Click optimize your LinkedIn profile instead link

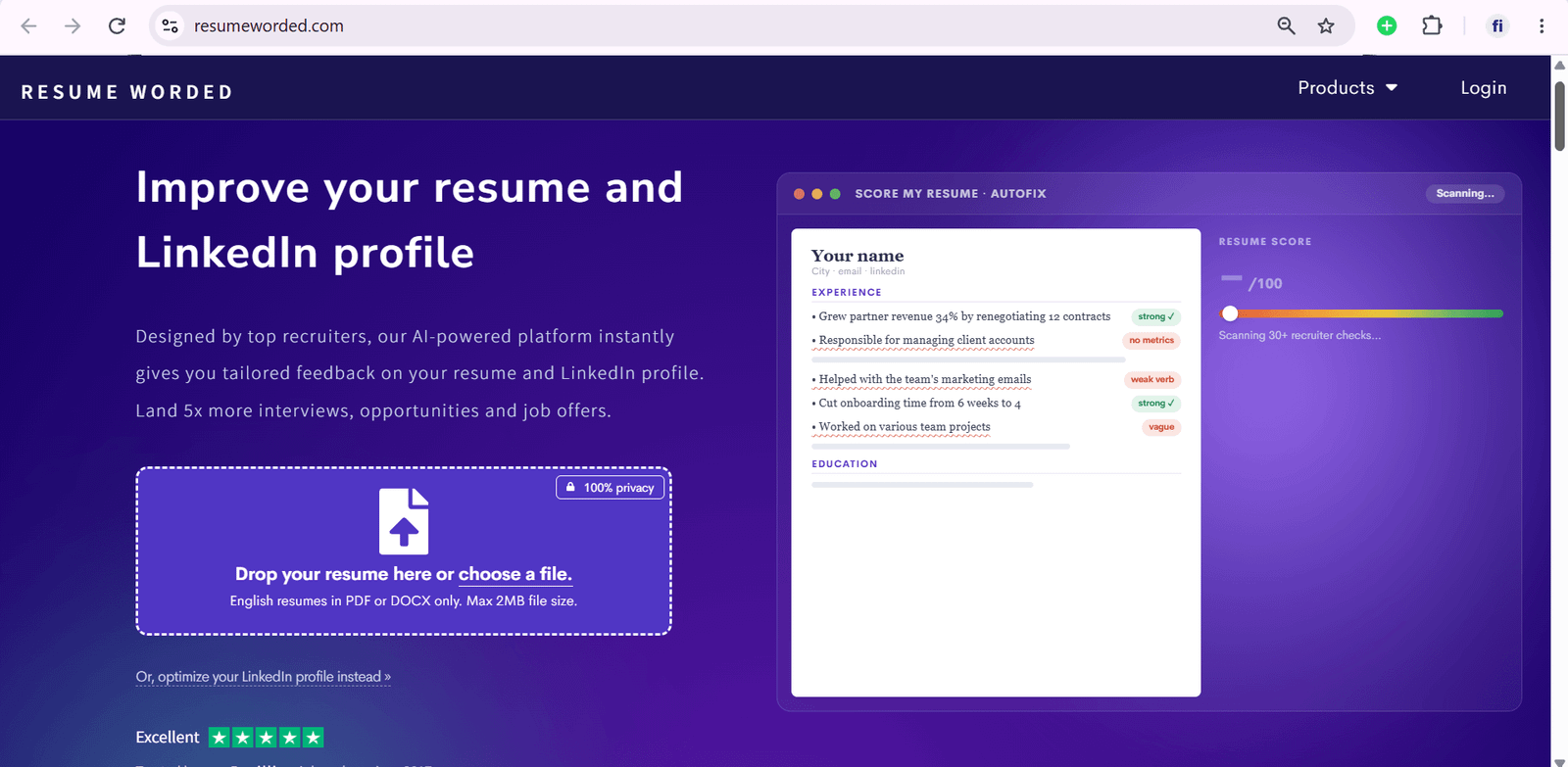point(263,677)
